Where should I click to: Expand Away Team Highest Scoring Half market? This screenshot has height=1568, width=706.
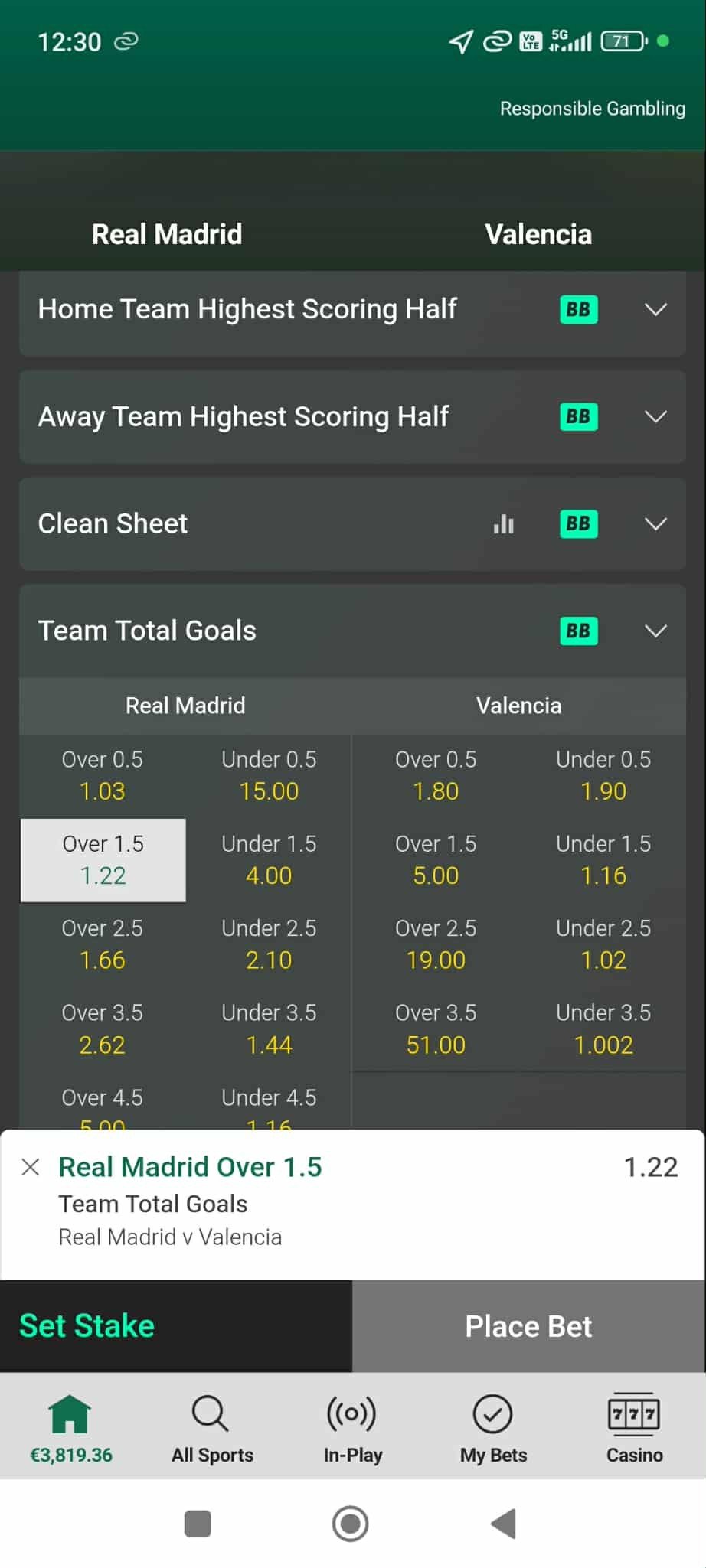[x=655, y=417]
